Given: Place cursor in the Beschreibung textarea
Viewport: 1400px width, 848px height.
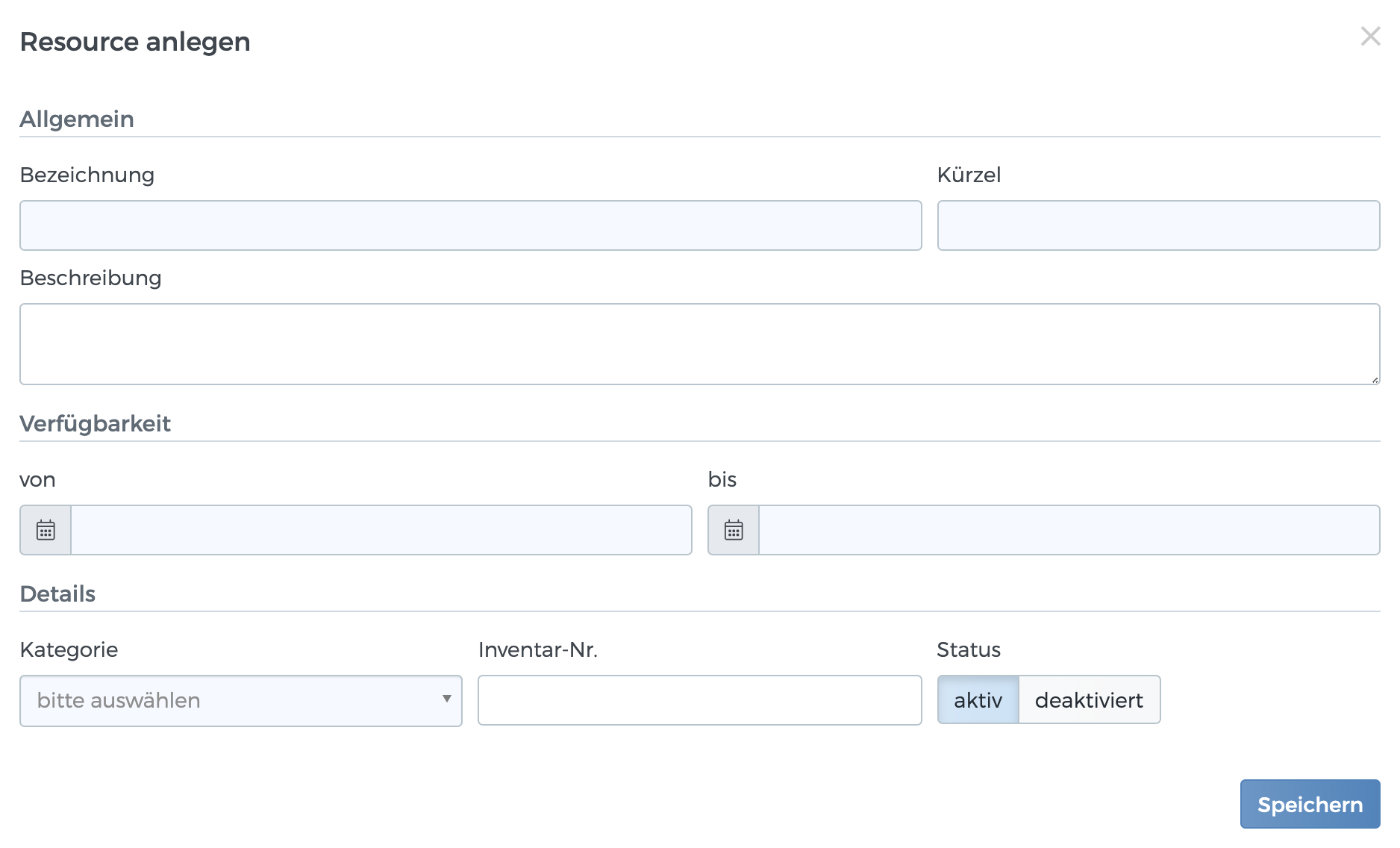Looking at the screenshot, I should (x=699, y=343).
